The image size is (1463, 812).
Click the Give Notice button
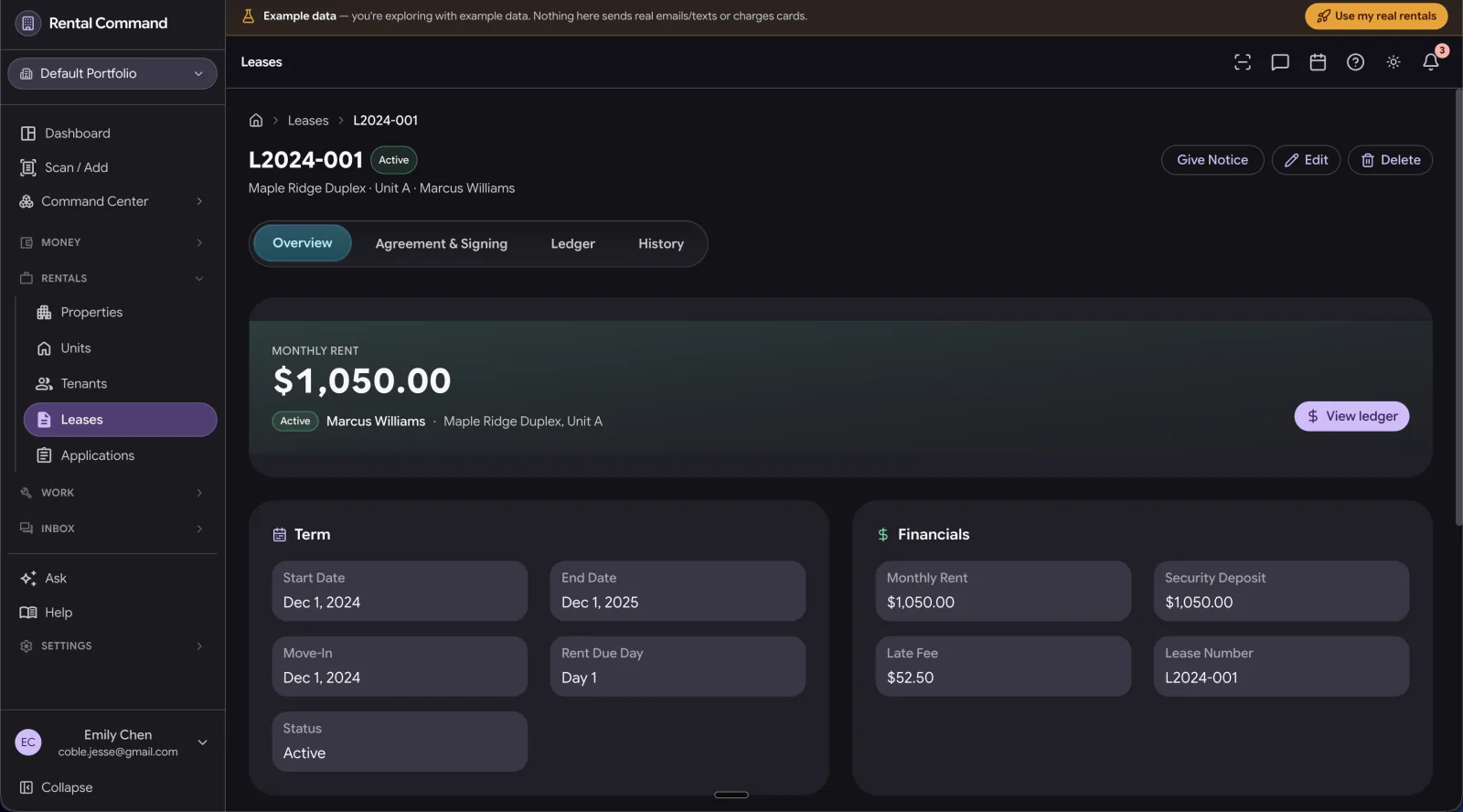click(x=1212, y=160)
